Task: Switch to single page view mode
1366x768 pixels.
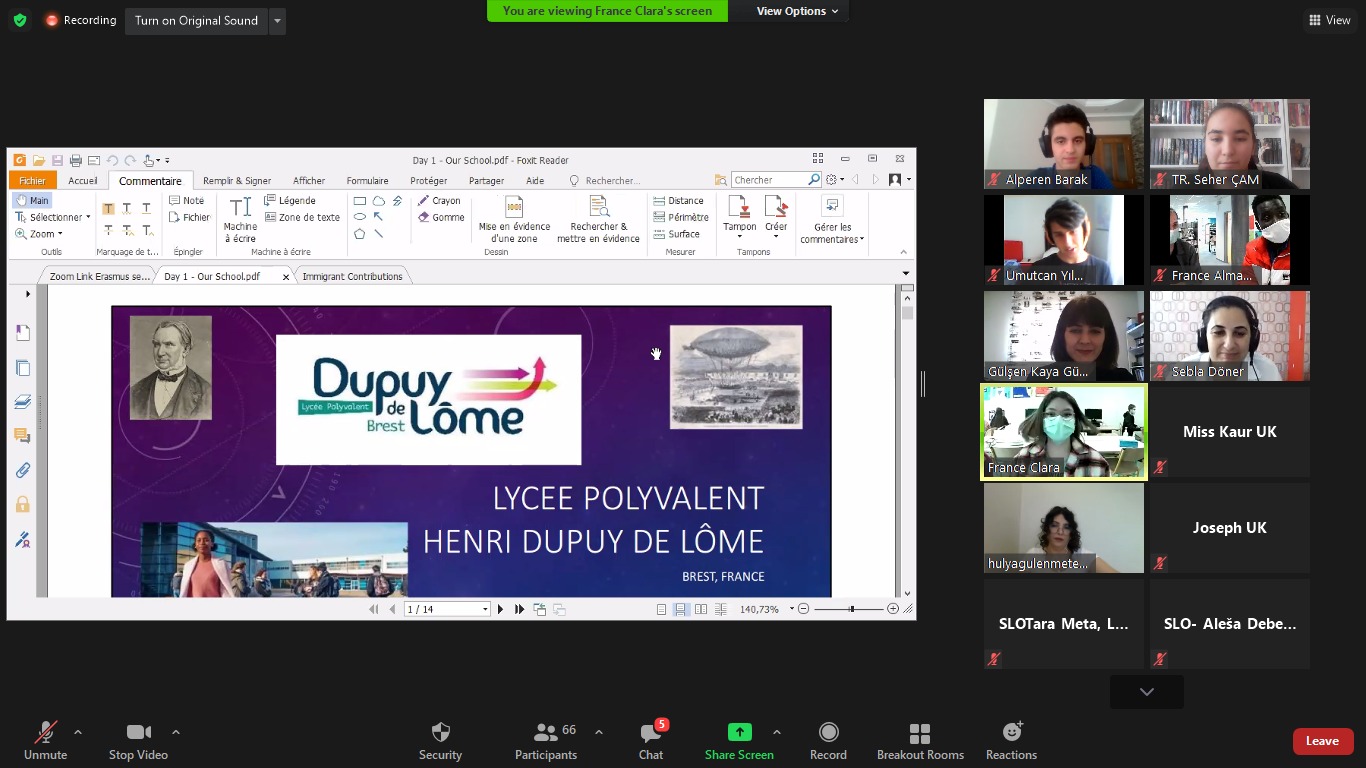Action: 662,609
